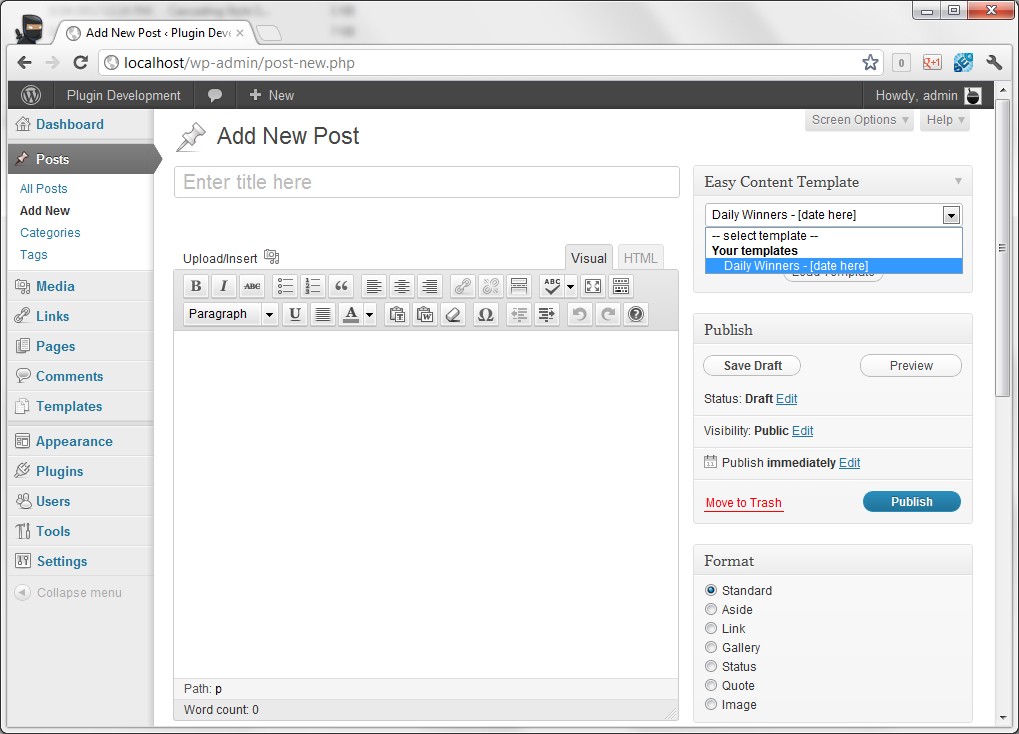Screen dimensions: 1019x734
Task: Open the Plugins menu in the sidebar
Action: coord(59,471)
